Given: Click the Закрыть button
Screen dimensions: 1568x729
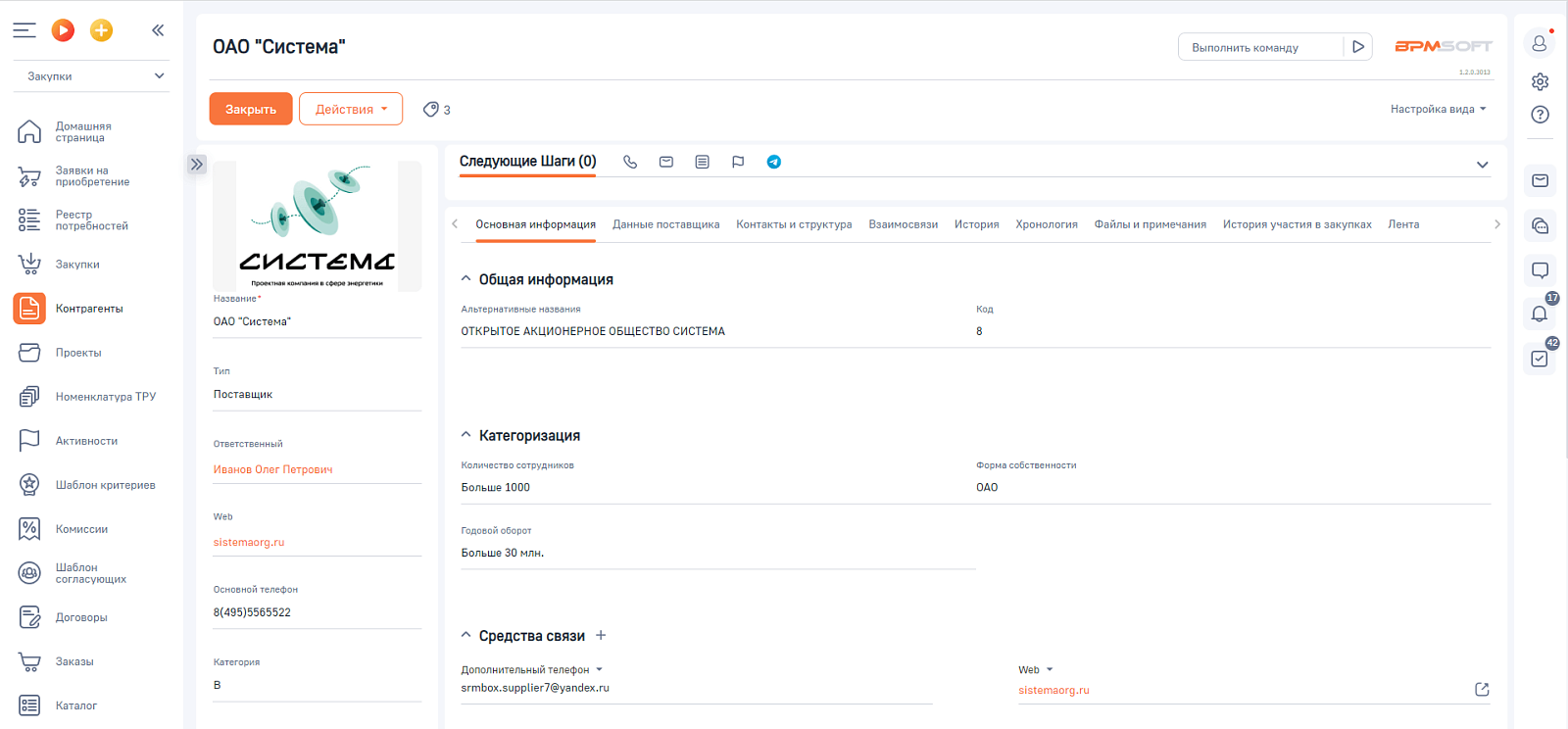Looking at the screenshot, I should click(251, 109).
